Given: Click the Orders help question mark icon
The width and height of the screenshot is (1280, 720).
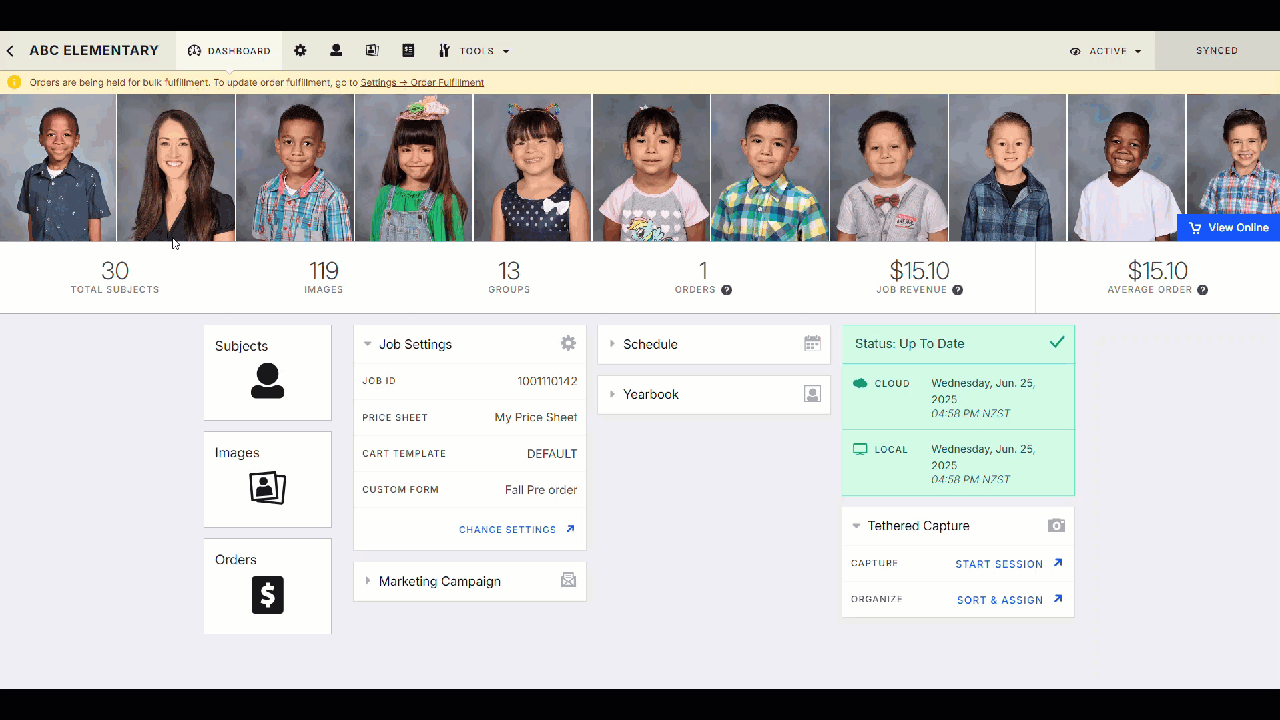Looking at the screenshot, I should point(727,290).
